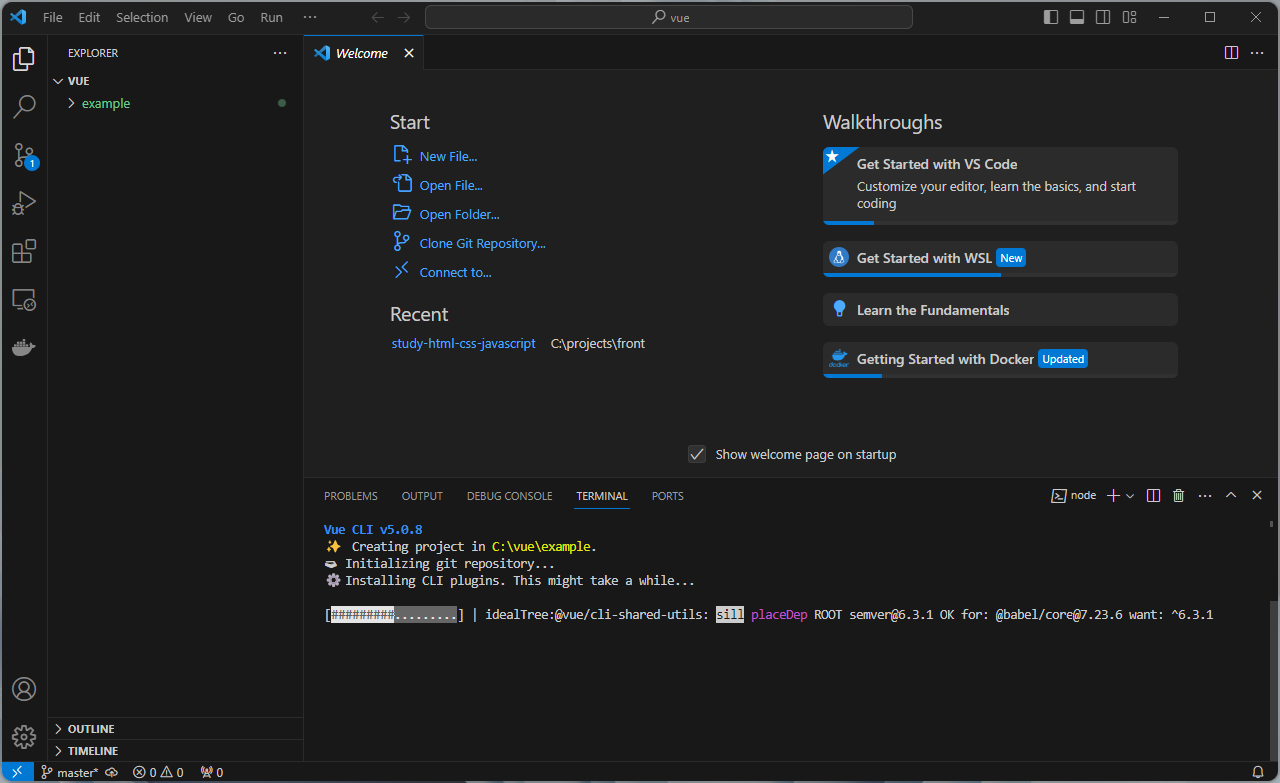Toggle the bottom panel layout icon
Image resolution: width=1280 pixels, height=783 pixels.
[1077, 17]
